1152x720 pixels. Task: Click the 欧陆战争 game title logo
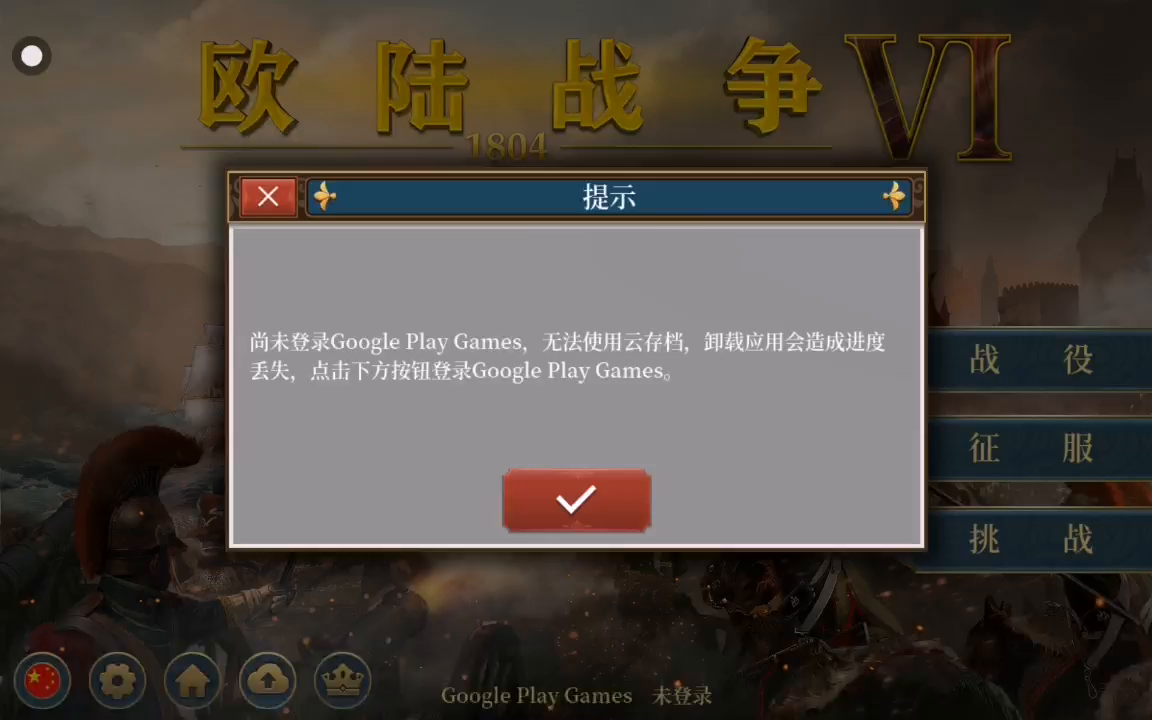click(511, 87)
